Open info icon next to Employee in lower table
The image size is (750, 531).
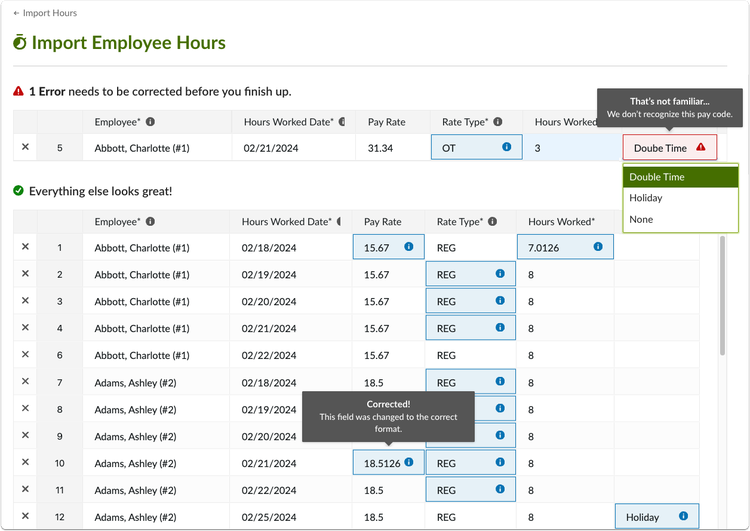pyautogui.click(x=150, y=221)
